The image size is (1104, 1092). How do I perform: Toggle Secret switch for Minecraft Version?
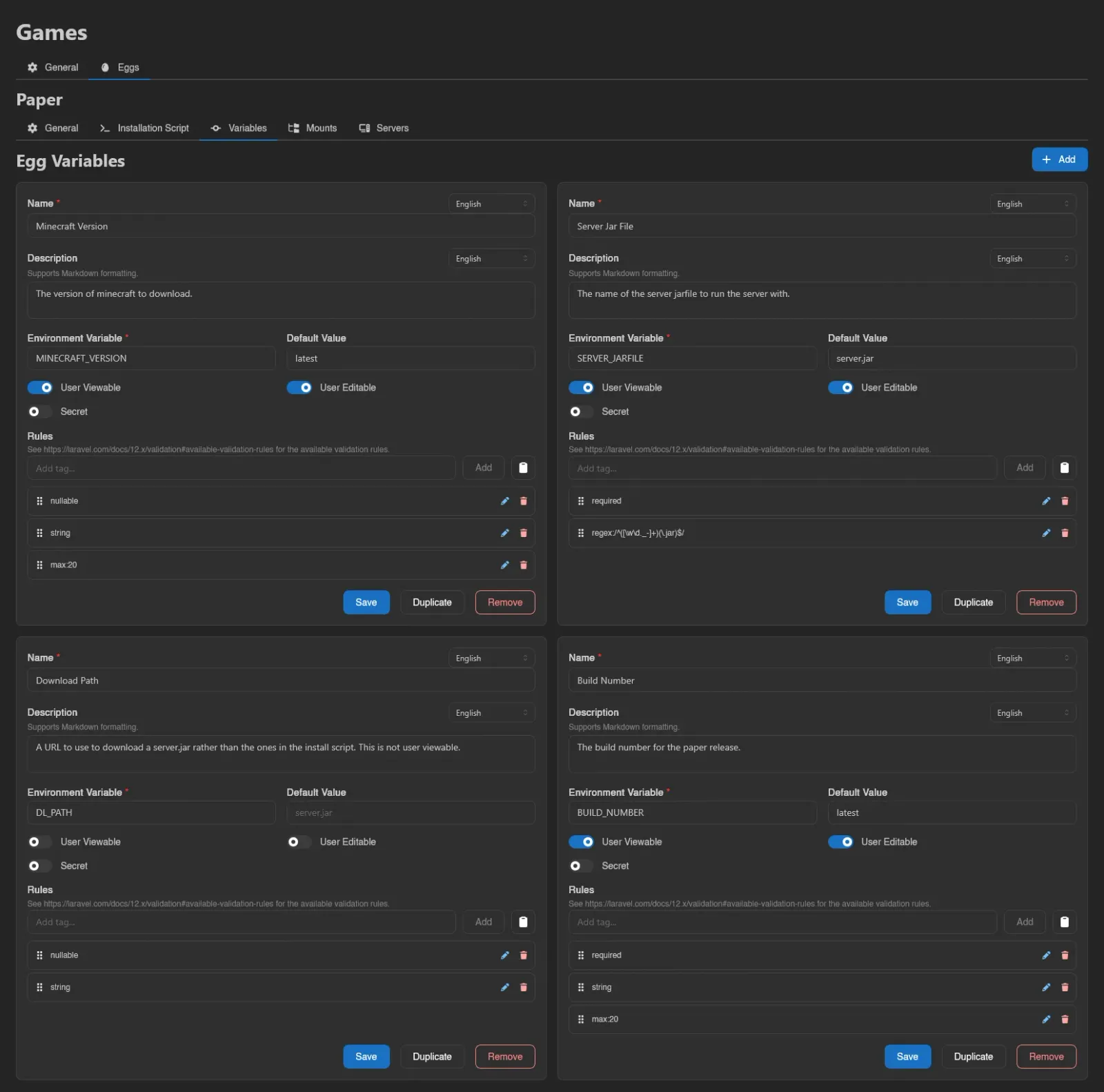click(x=40, y=411)
